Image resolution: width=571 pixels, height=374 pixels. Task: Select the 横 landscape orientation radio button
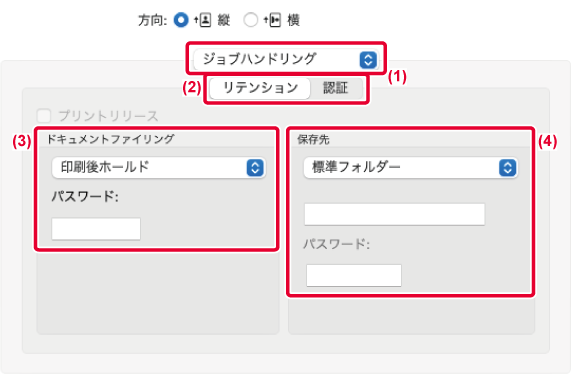251,20
